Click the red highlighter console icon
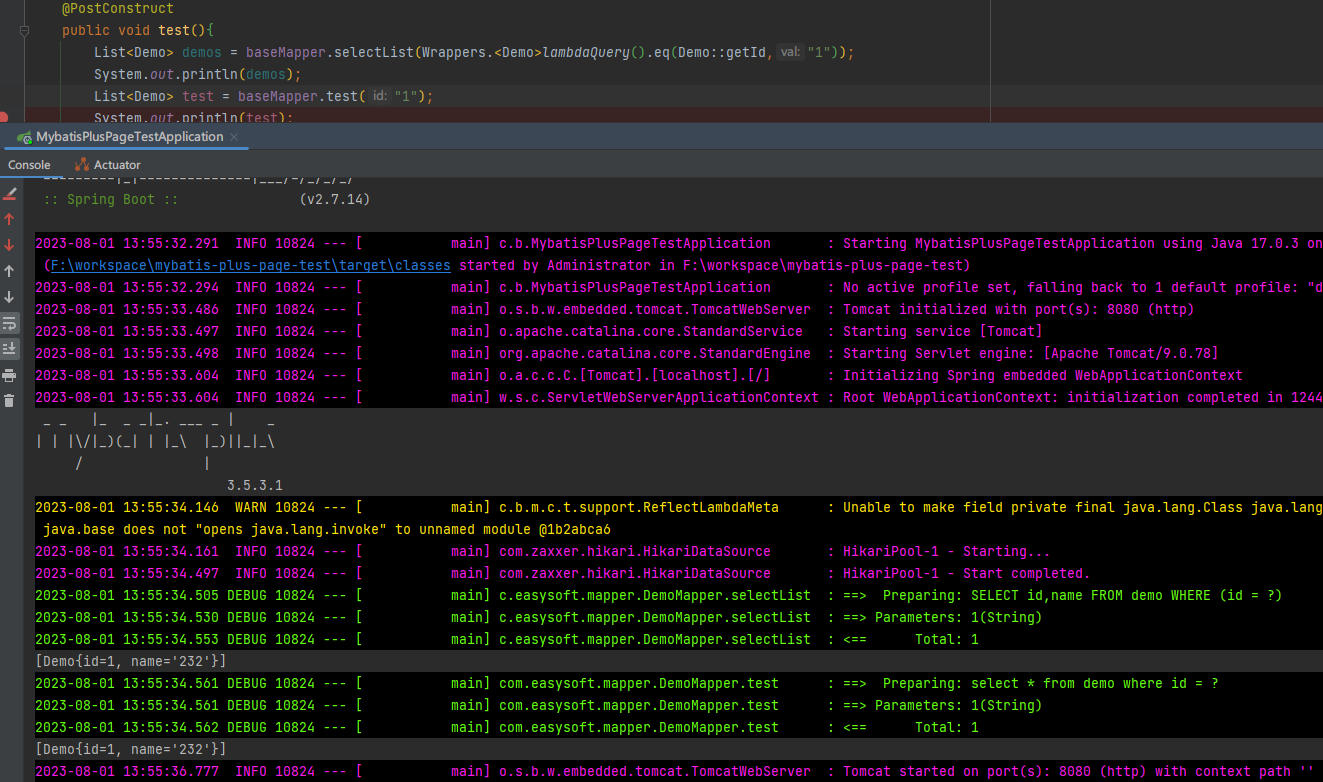The height and width of the screenshot is (782, 1323). click(x=10, y=193)
